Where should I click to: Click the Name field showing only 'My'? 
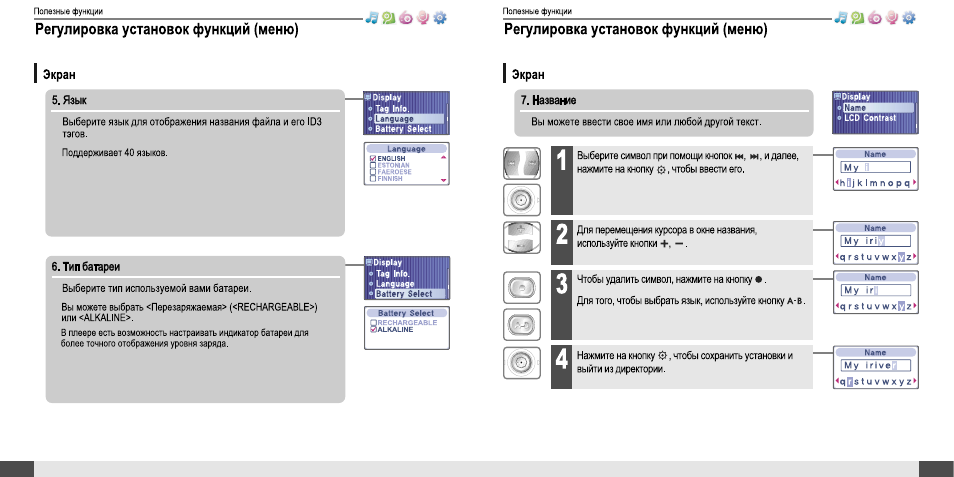coord(876,167)
